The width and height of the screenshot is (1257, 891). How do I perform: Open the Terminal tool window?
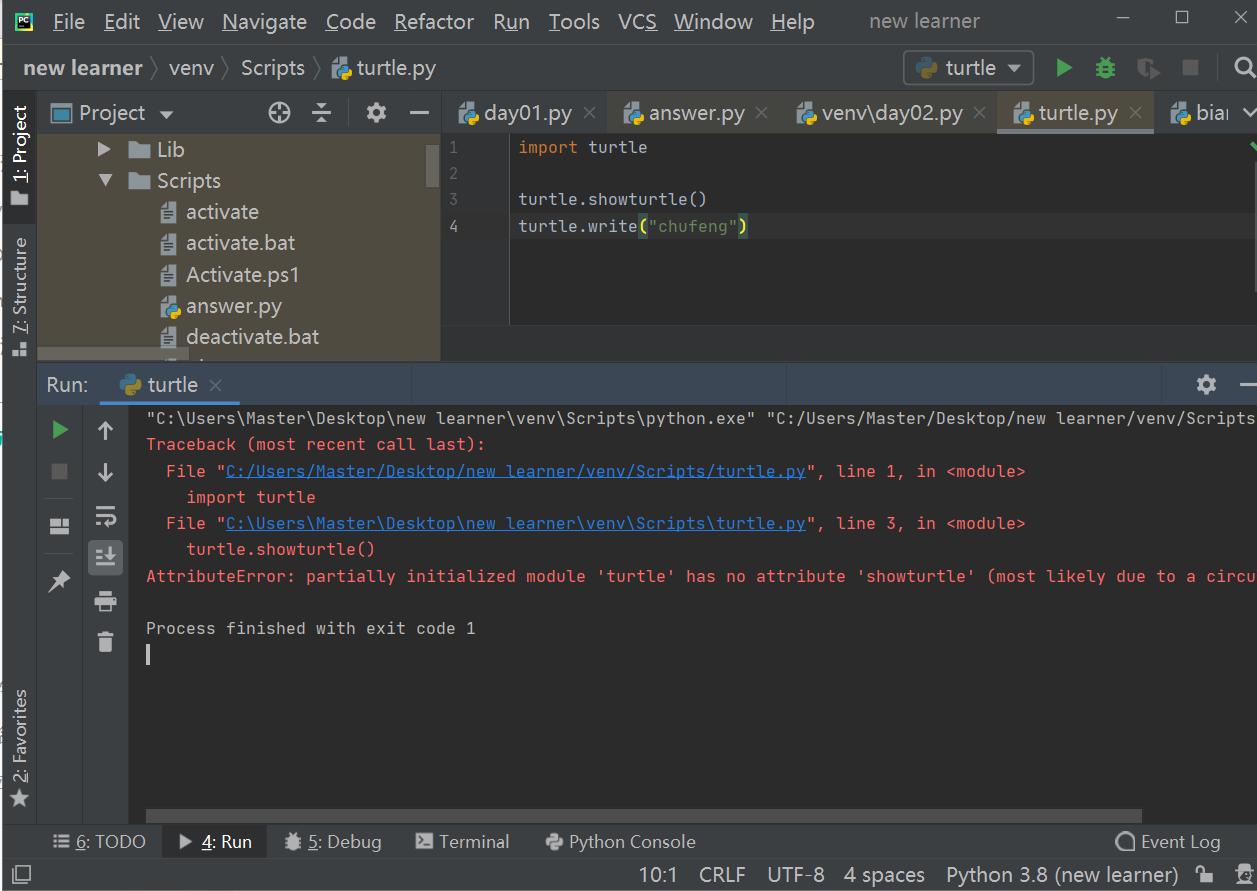[462, 841]
